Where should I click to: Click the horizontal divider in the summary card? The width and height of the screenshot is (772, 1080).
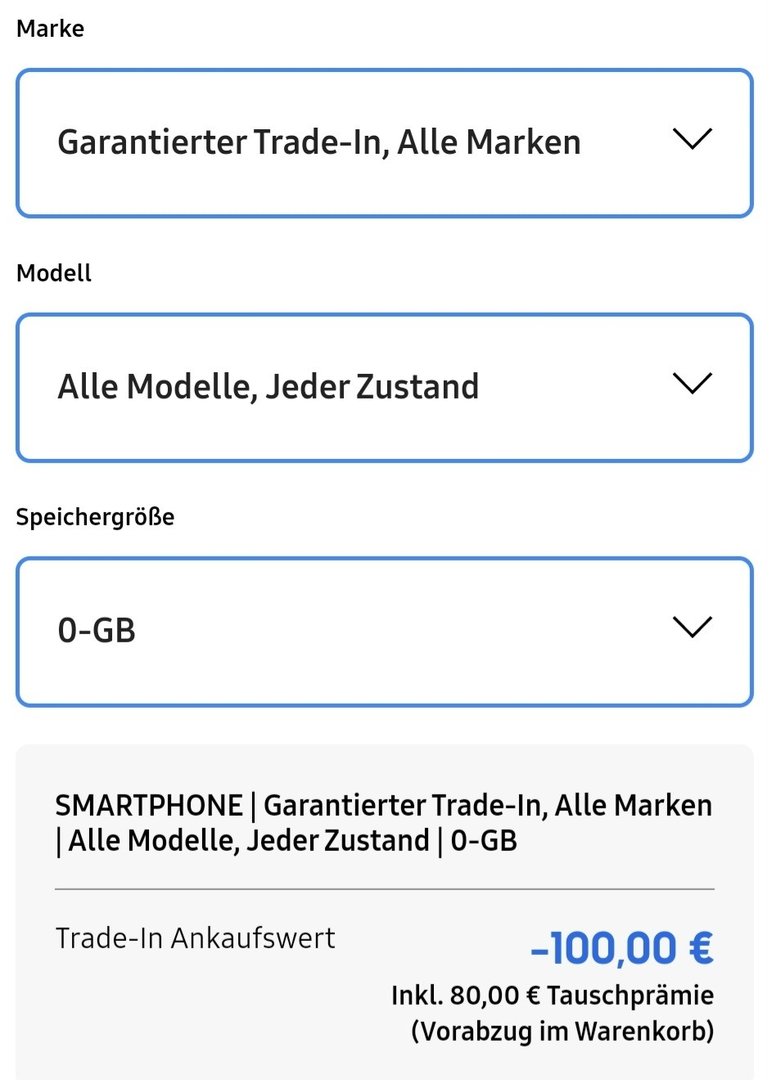(x=384, y=888)
